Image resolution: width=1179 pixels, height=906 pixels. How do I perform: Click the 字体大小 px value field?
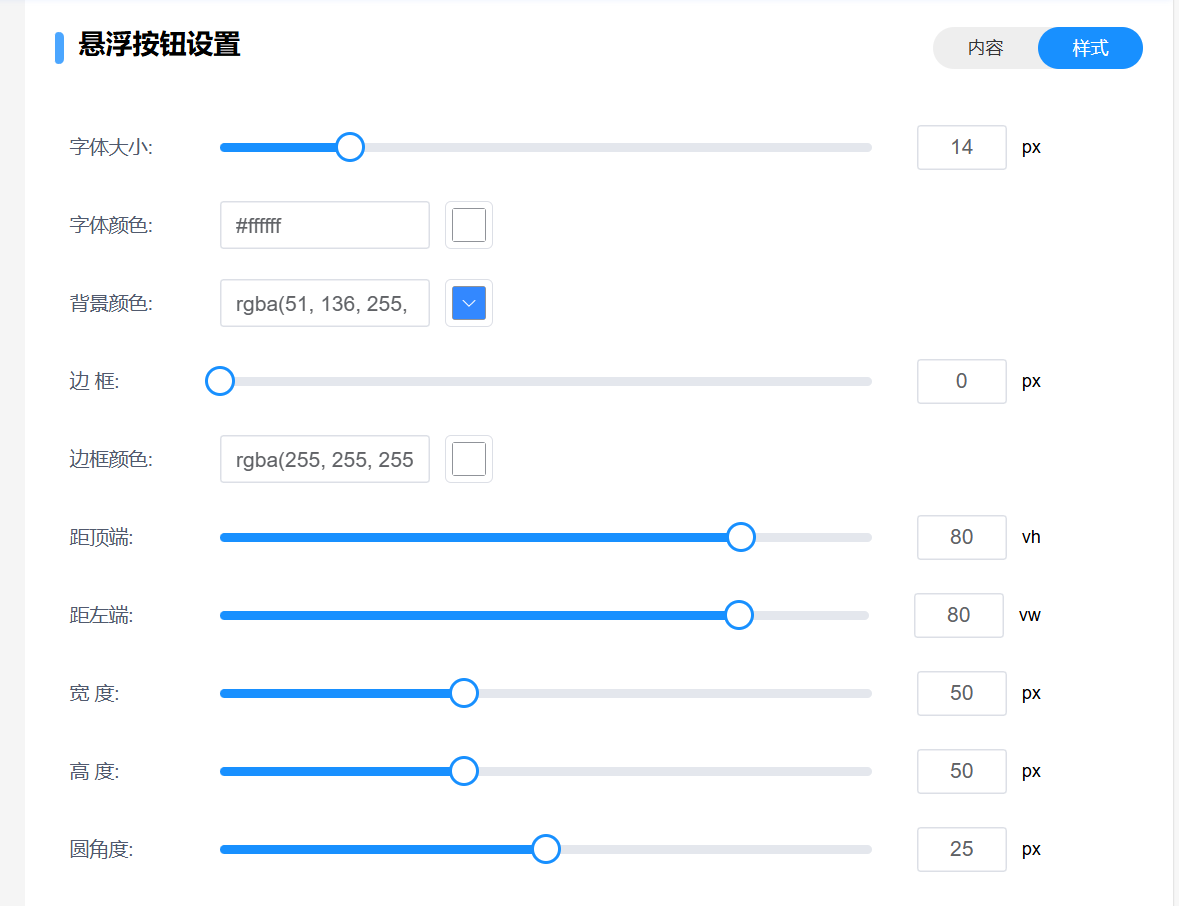coord(961,147)
